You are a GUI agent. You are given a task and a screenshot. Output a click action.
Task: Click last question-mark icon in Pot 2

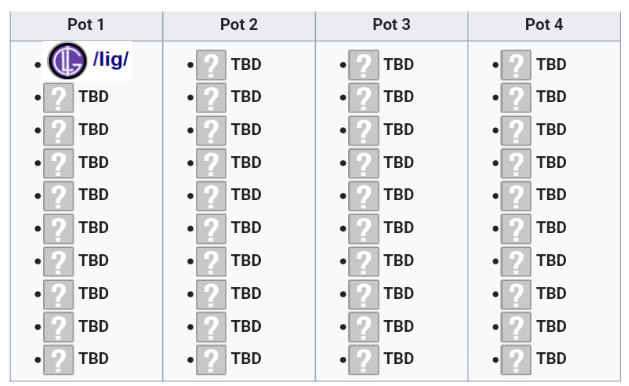pyautogui.click(x=211, y=360)
